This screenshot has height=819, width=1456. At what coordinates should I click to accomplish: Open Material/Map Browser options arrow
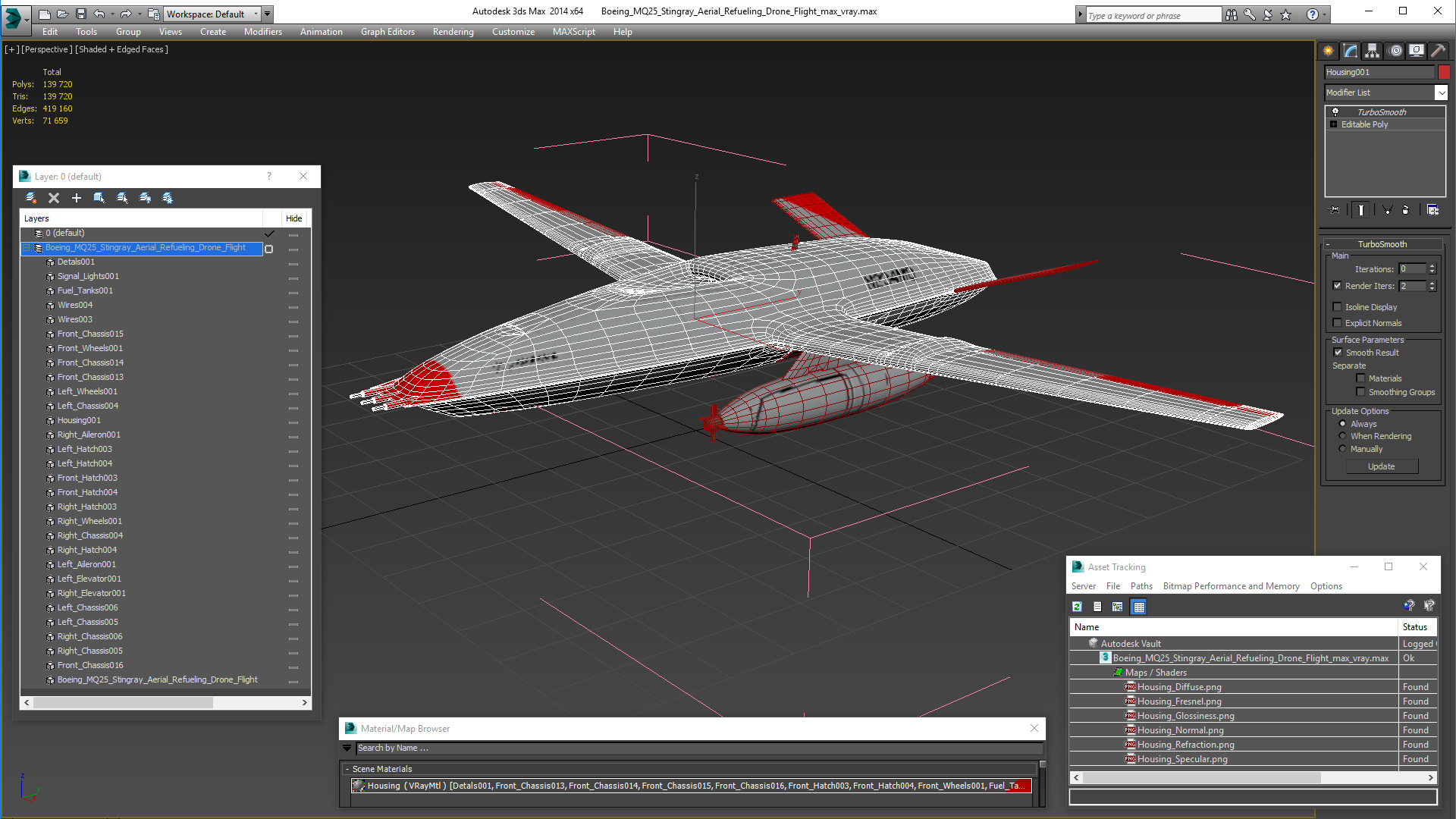point(347,748)
